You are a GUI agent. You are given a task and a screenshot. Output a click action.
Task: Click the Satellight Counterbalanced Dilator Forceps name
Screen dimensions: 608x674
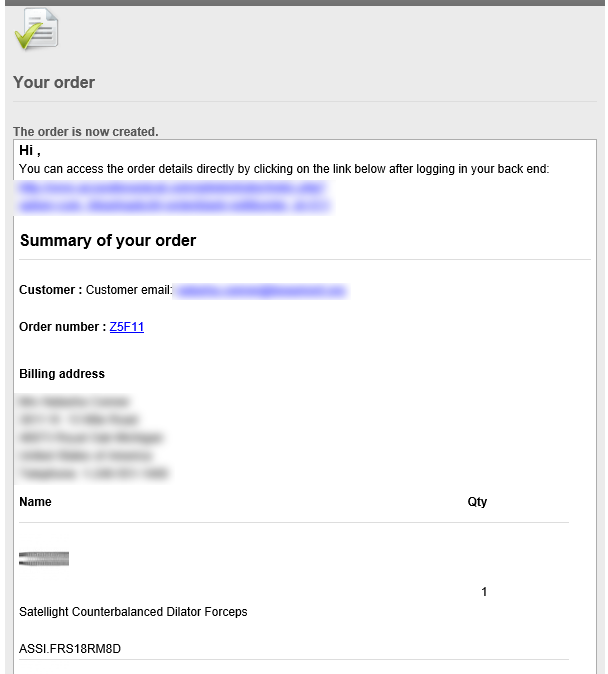click(133, 612)
